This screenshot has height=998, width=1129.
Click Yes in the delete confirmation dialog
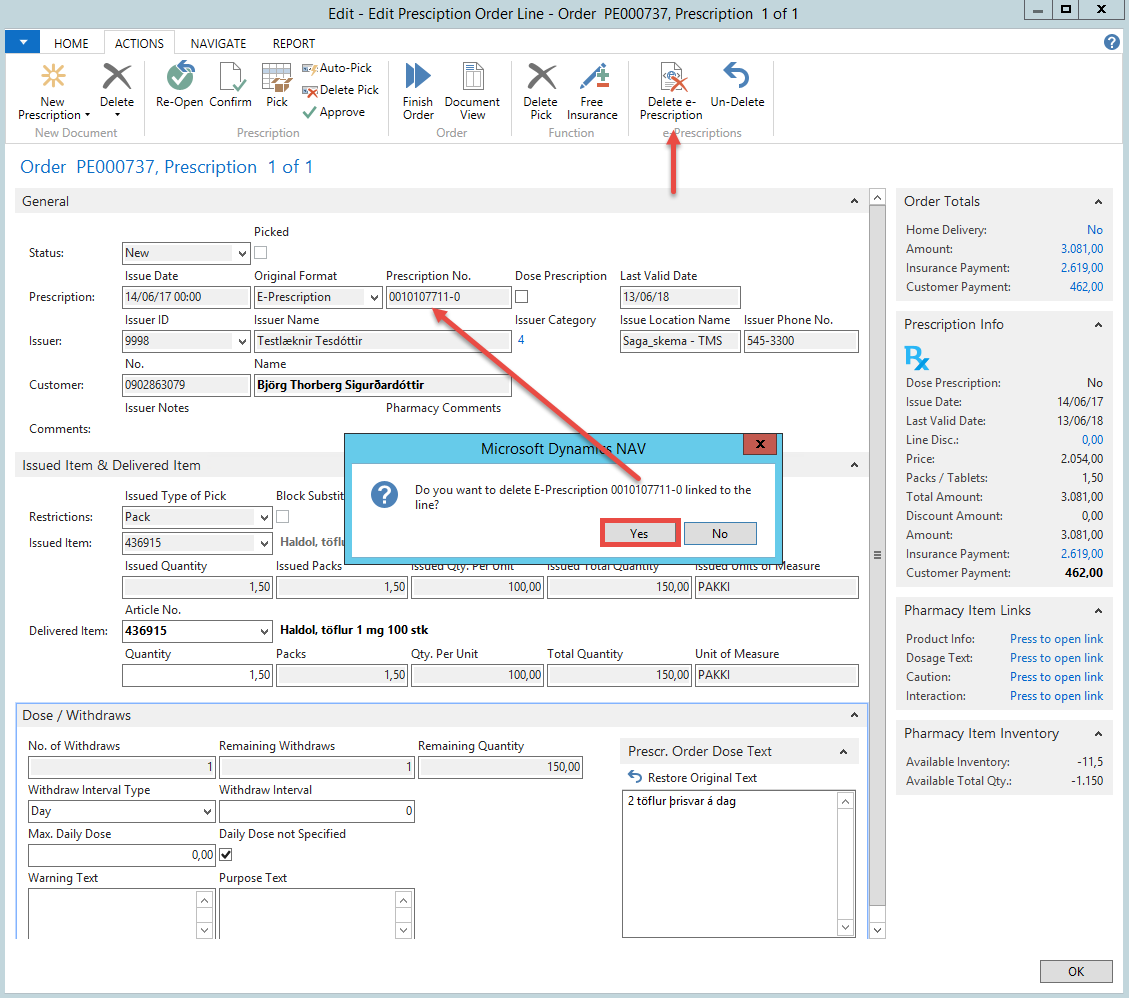pos(640,533)
